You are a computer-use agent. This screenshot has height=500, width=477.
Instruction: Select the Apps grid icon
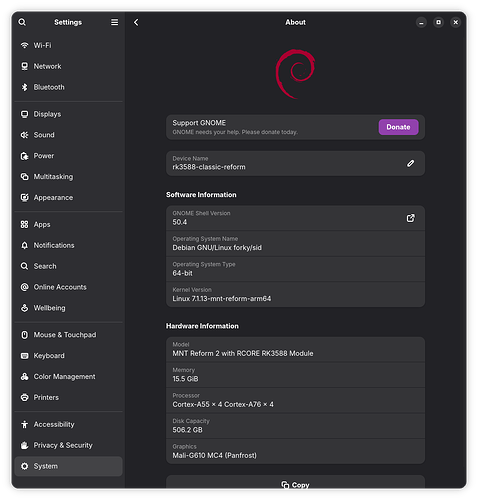(x=24, y=225)
